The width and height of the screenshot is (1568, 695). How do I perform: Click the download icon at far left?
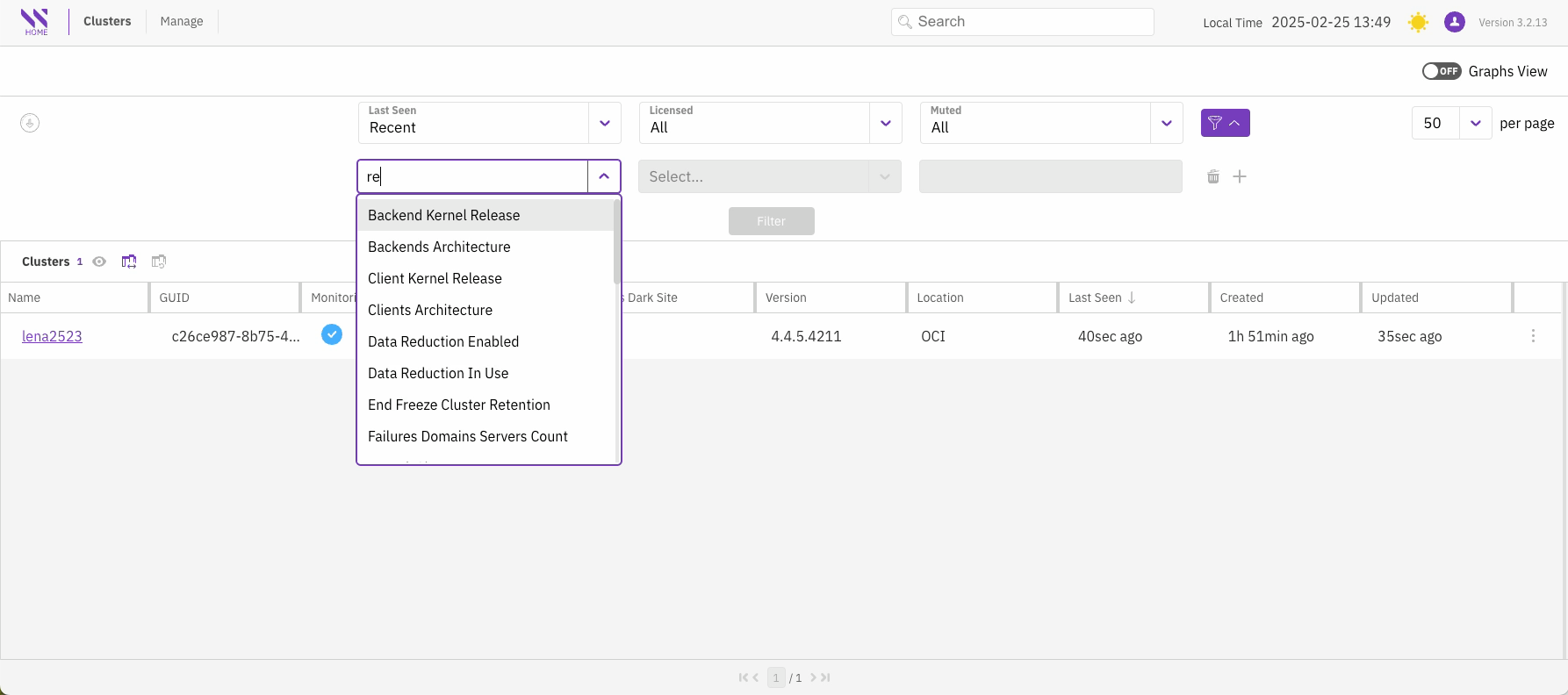pos(30,124)
